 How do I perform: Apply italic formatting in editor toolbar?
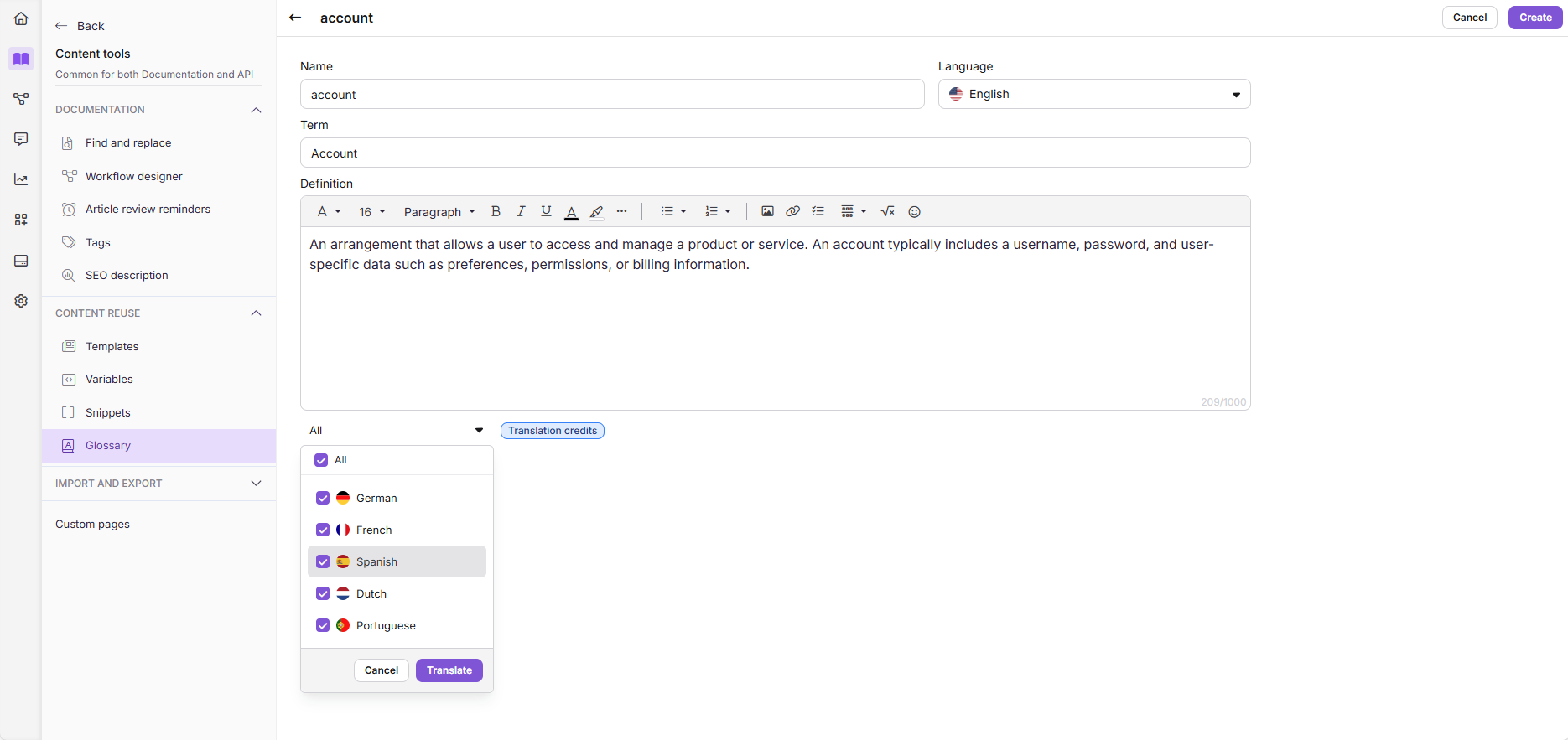tap(521, 212)
